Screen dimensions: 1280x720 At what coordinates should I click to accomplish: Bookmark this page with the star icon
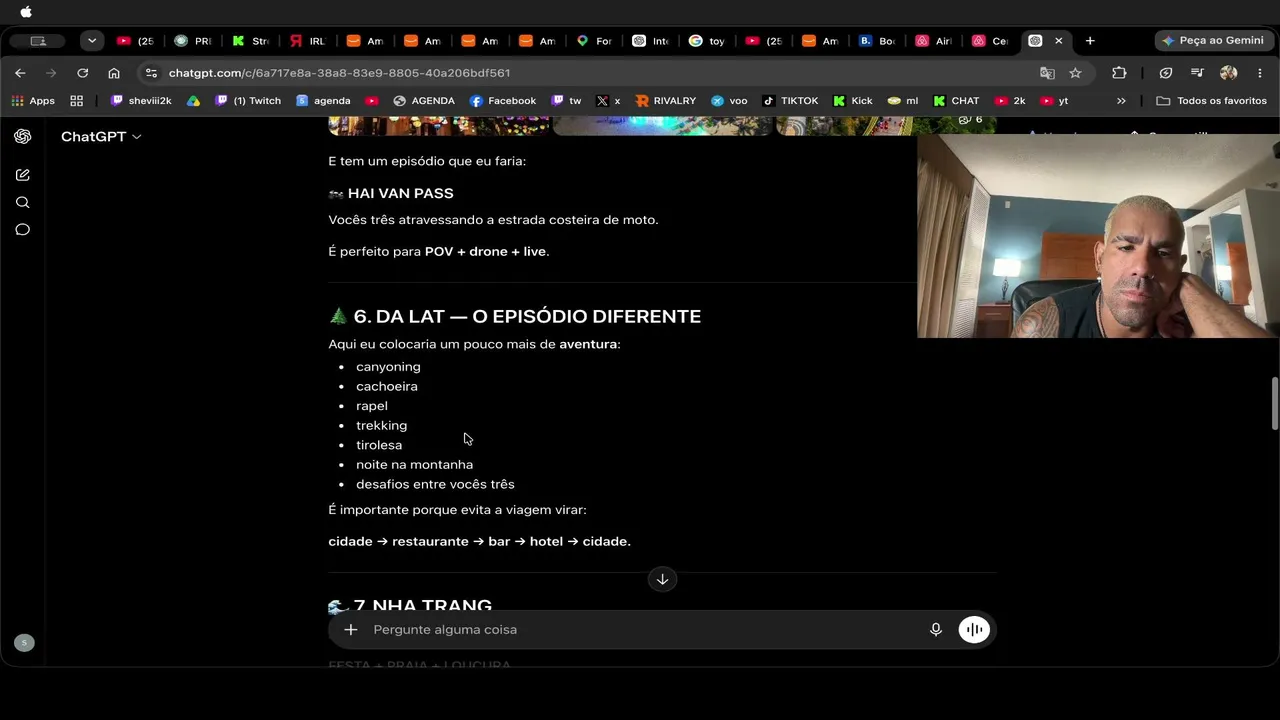pos(1075,73)
